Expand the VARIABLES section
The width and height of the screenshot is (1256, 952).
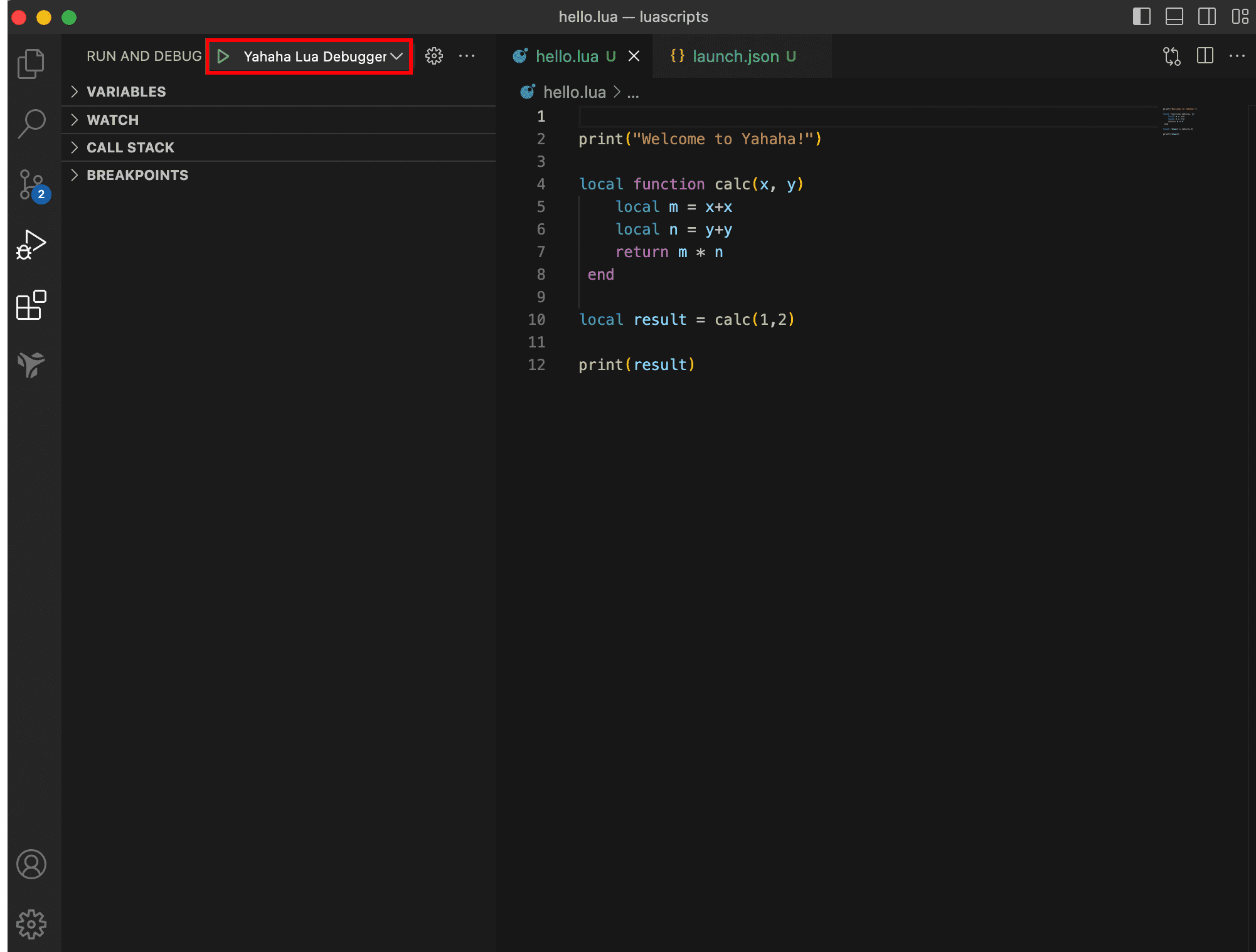125,92
